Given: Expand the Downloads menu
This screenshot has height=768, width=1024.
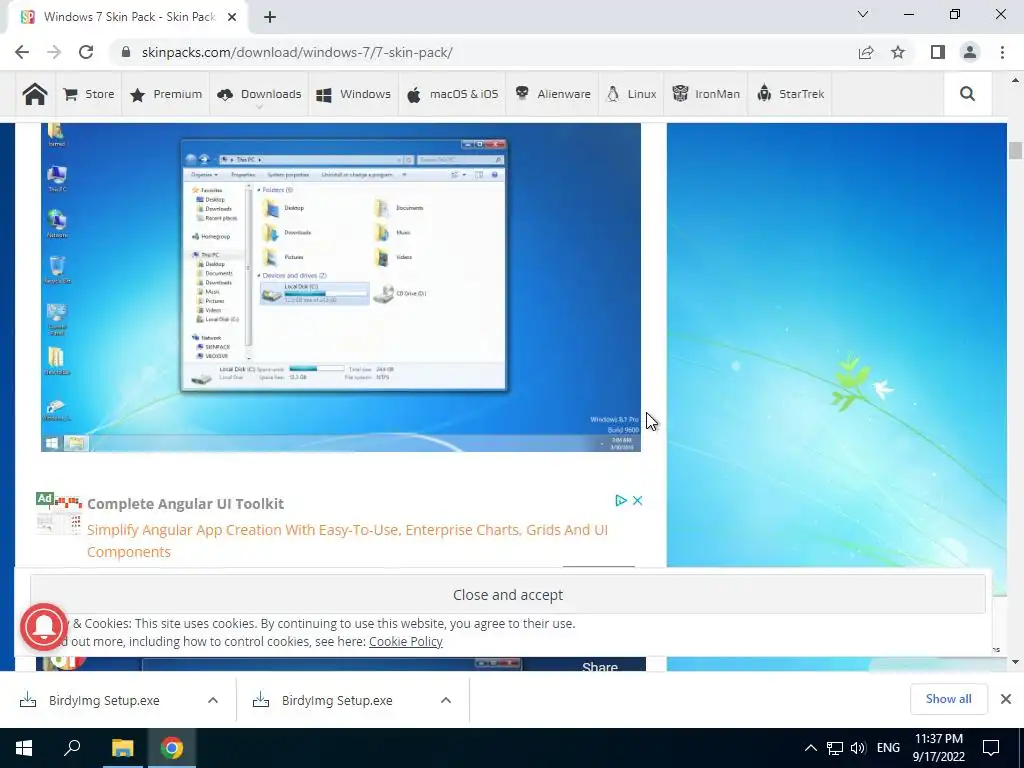Looking at the screenshot, I should 259,94.
